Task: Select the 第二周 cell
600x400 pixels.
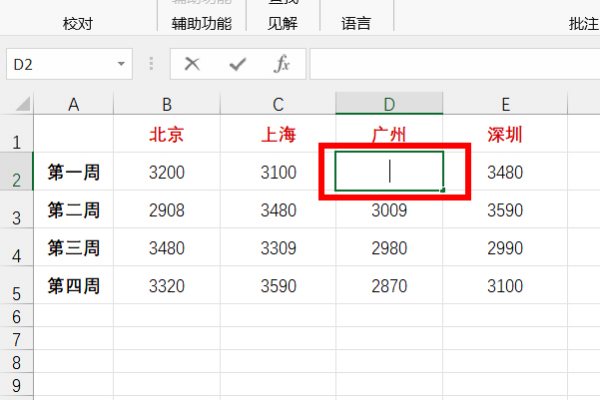Action: pyautogui.click(x=73, y=209)
